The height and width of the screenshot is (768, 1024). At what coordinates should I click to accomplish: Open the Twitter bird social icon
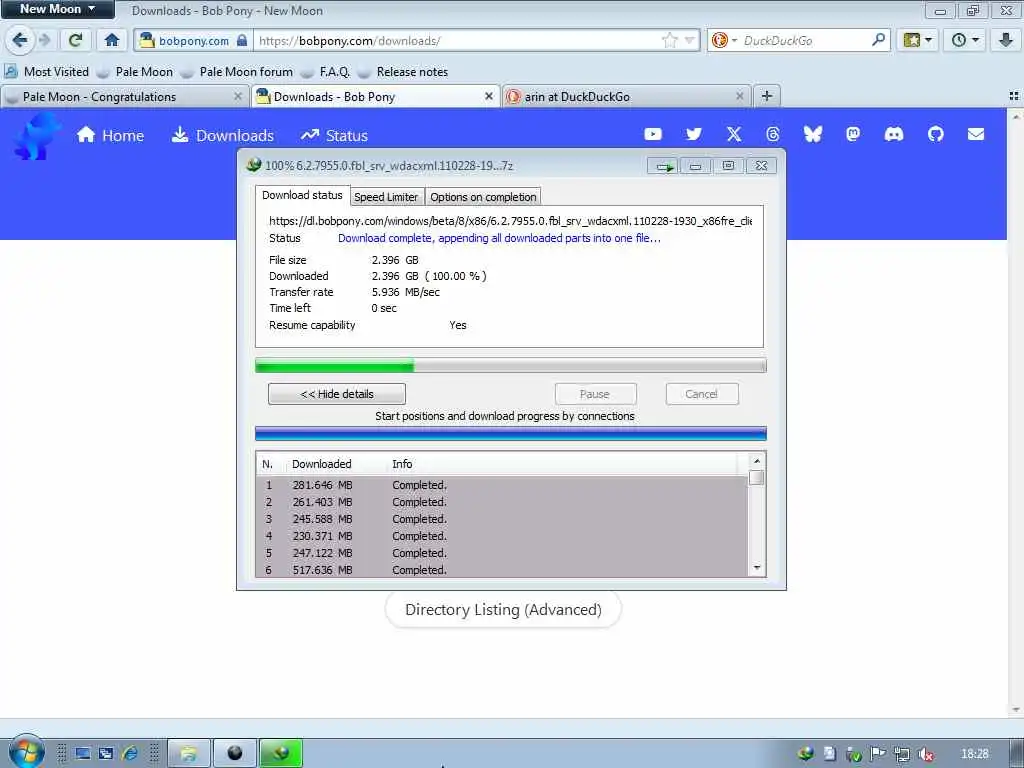coord(694,135)
